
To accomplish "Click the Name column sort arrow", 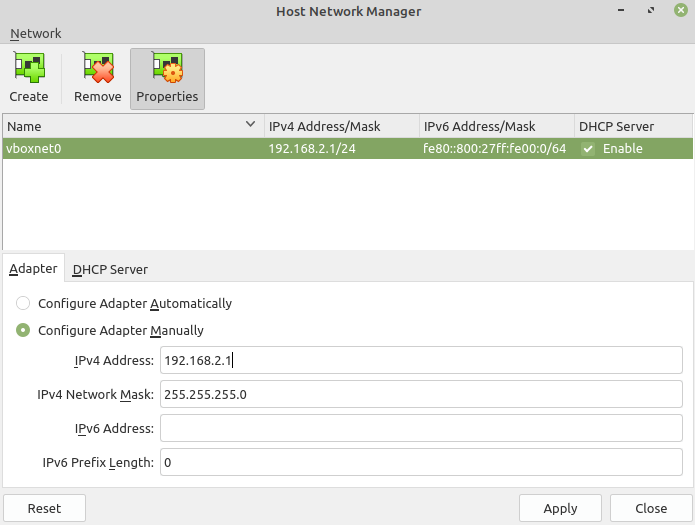I will [x=250, y=126].
